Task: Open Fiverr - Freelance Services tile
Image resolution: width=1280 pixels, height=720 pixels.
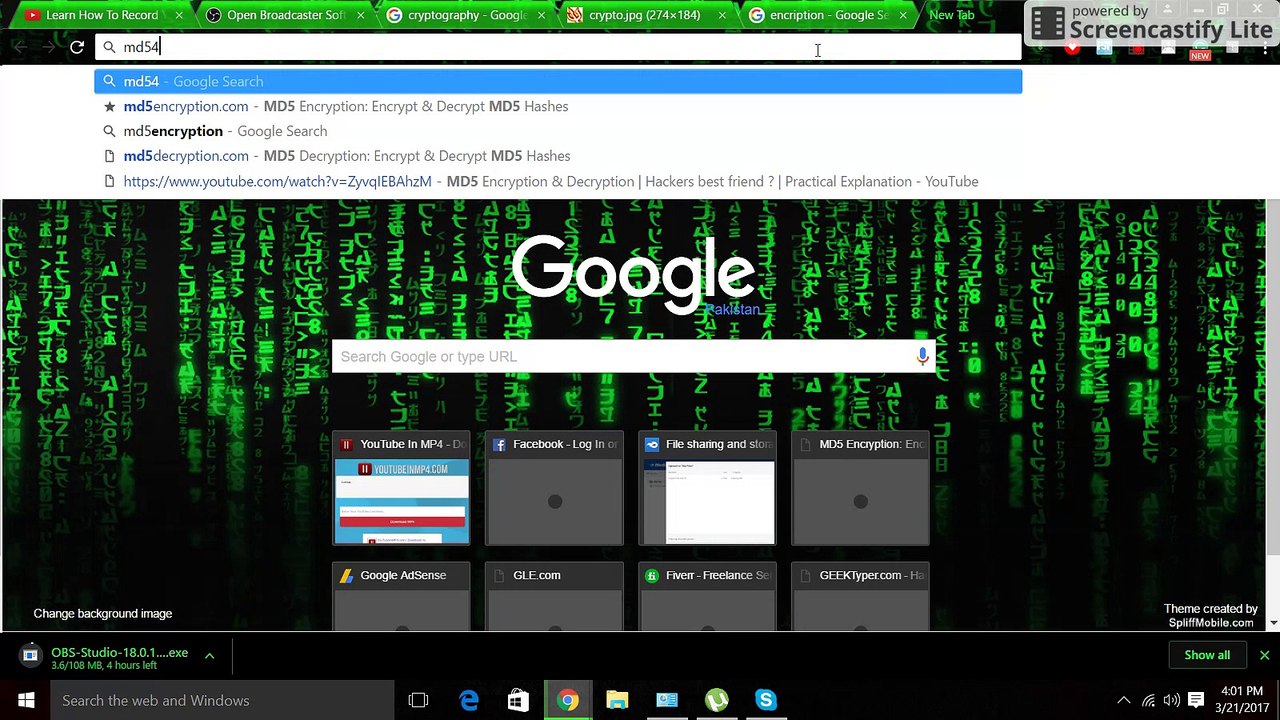Action: [x=707, y=597]
